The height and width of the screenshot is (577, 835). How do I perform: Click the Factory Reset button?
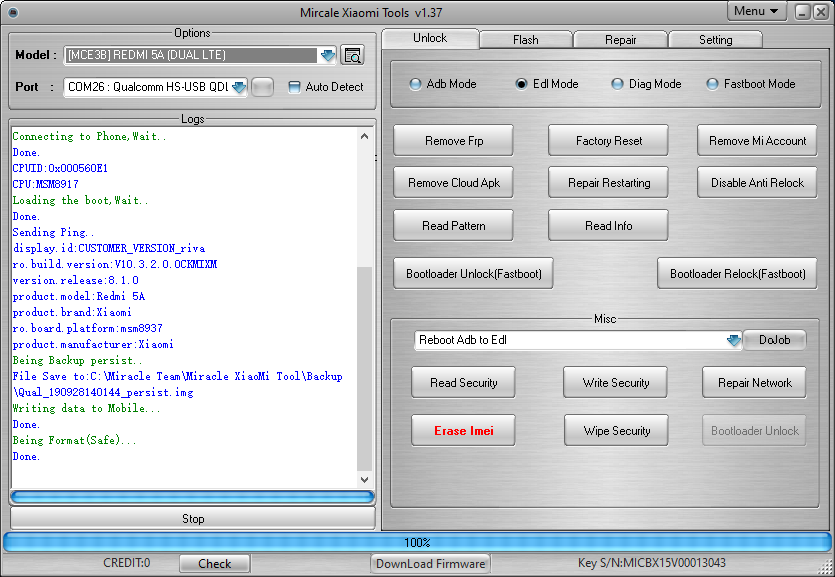pyautogui.click(x=609, y=141)
